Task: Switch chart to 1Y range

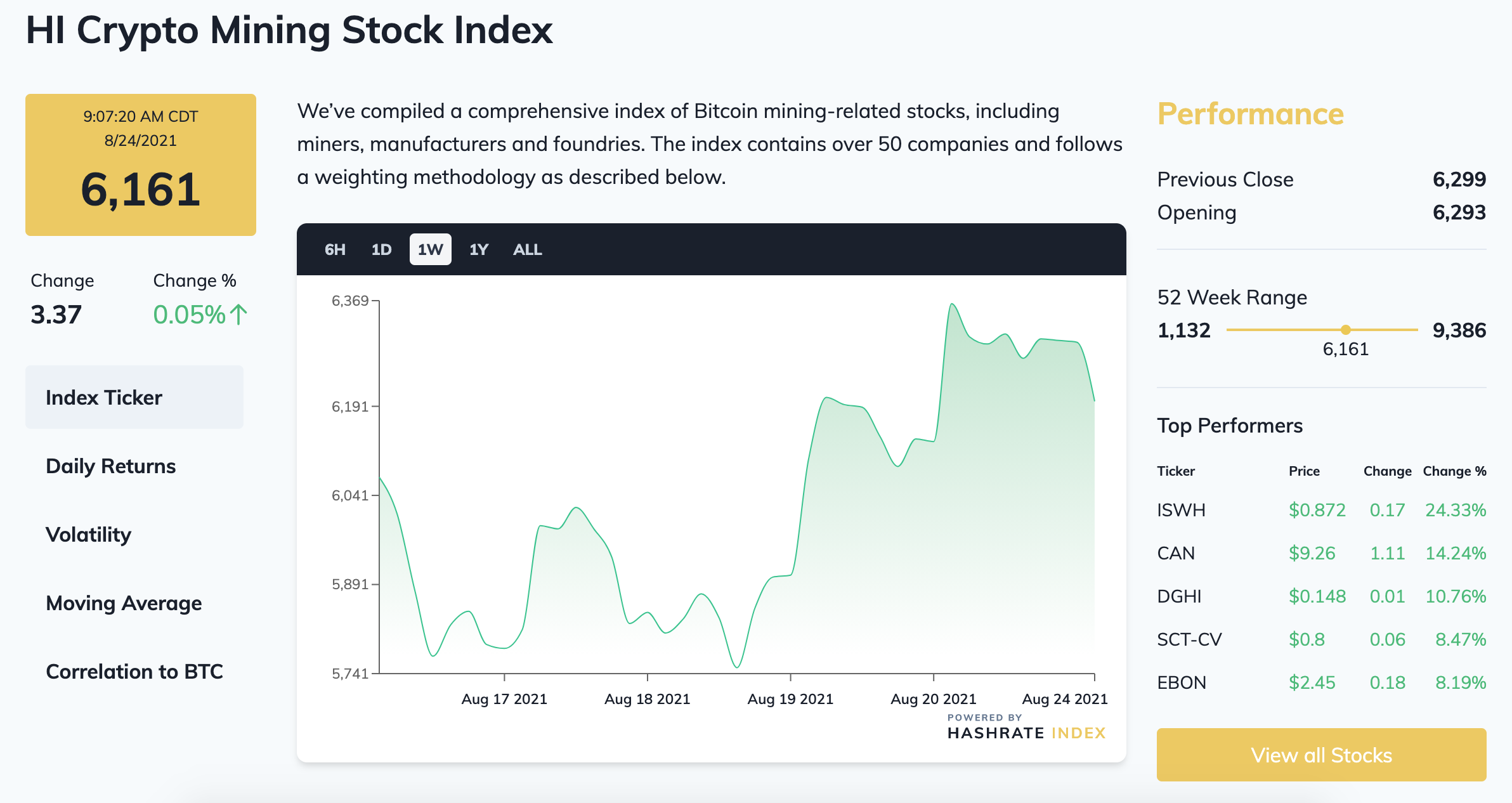Action: pos(479,249)
